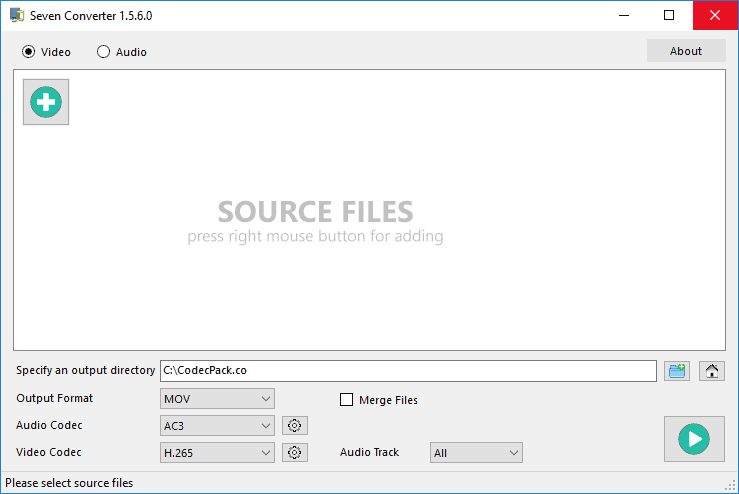Open the Video Codec H.265 dropdown
739x494 pixels.
pos(217,453)
